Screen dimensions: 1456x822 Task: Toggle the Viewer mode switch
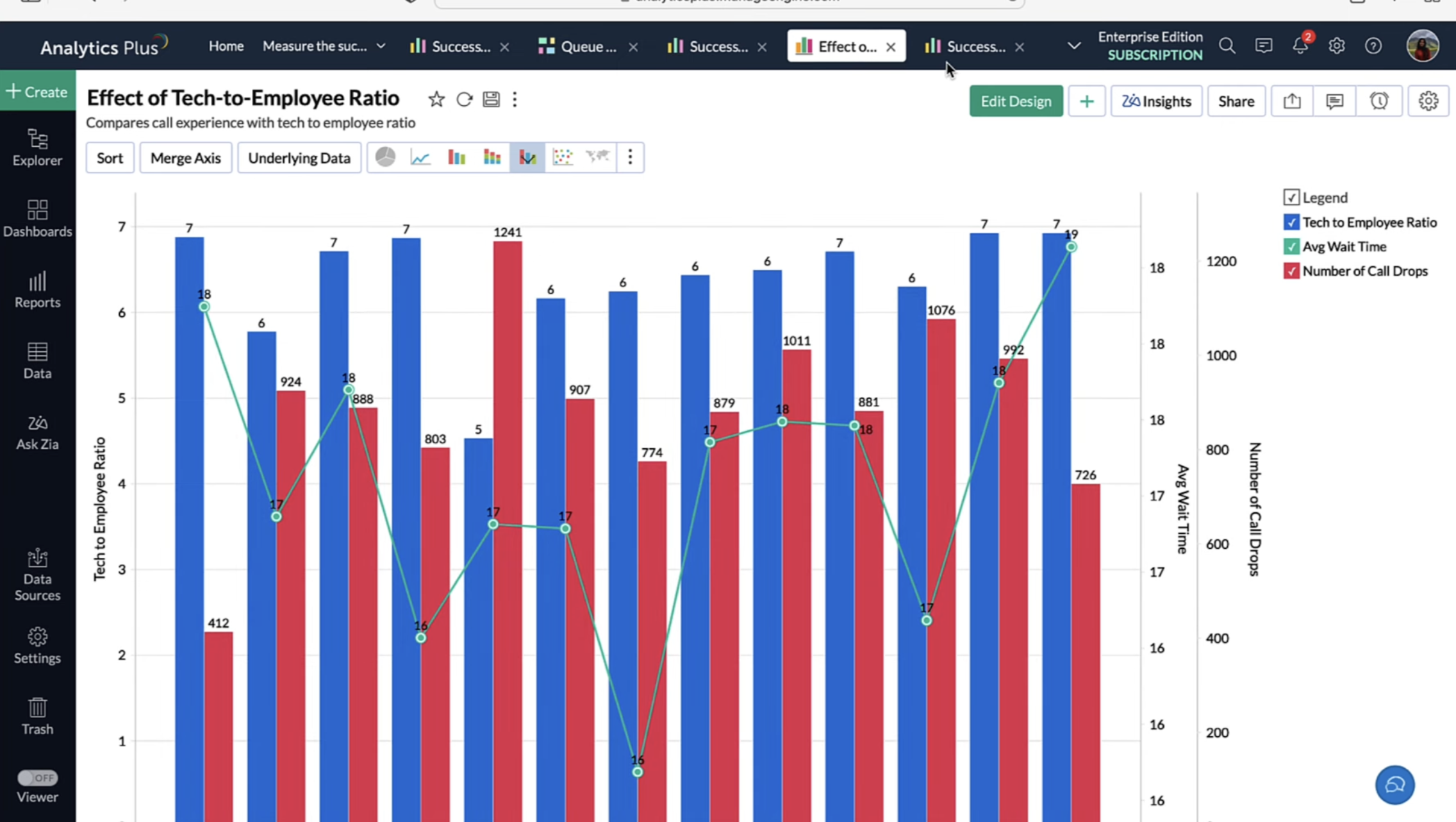[37, 778]
